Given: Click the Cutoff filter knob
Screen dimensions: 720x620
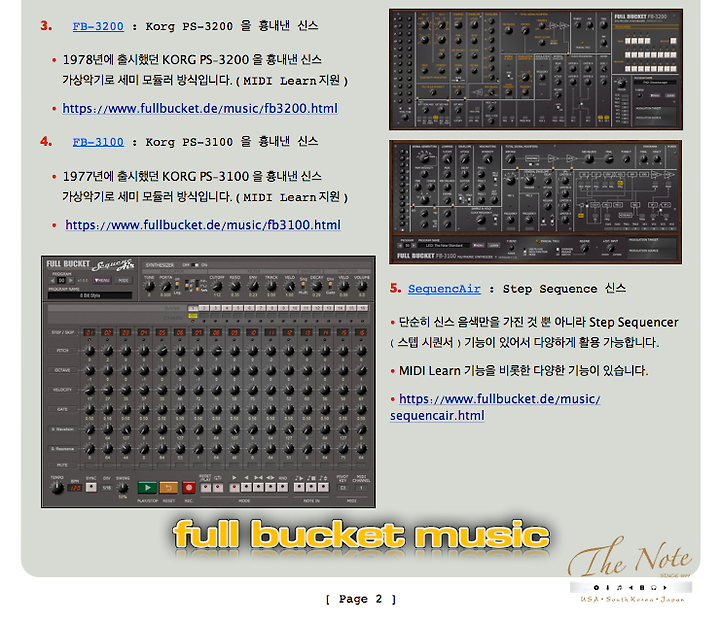Looking at the screenshot, I should [217, 286].
